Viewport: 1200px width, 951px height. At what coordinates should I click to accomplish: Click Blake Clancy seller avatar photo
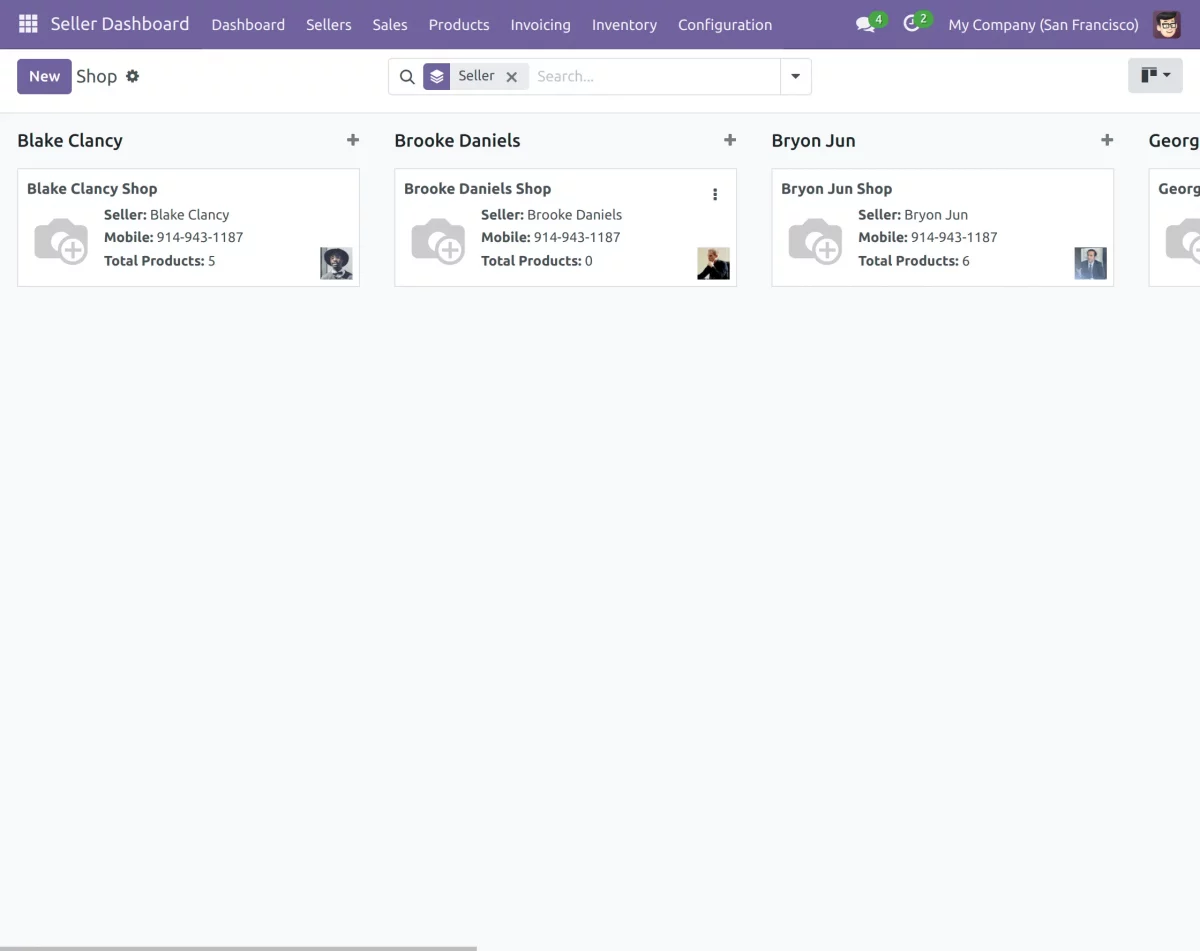pyautogui.click(x=336, y=263)
